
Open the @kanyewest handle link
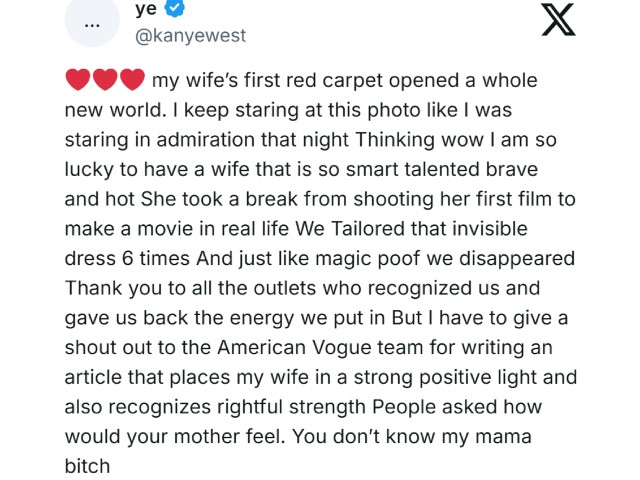point(190,36)
